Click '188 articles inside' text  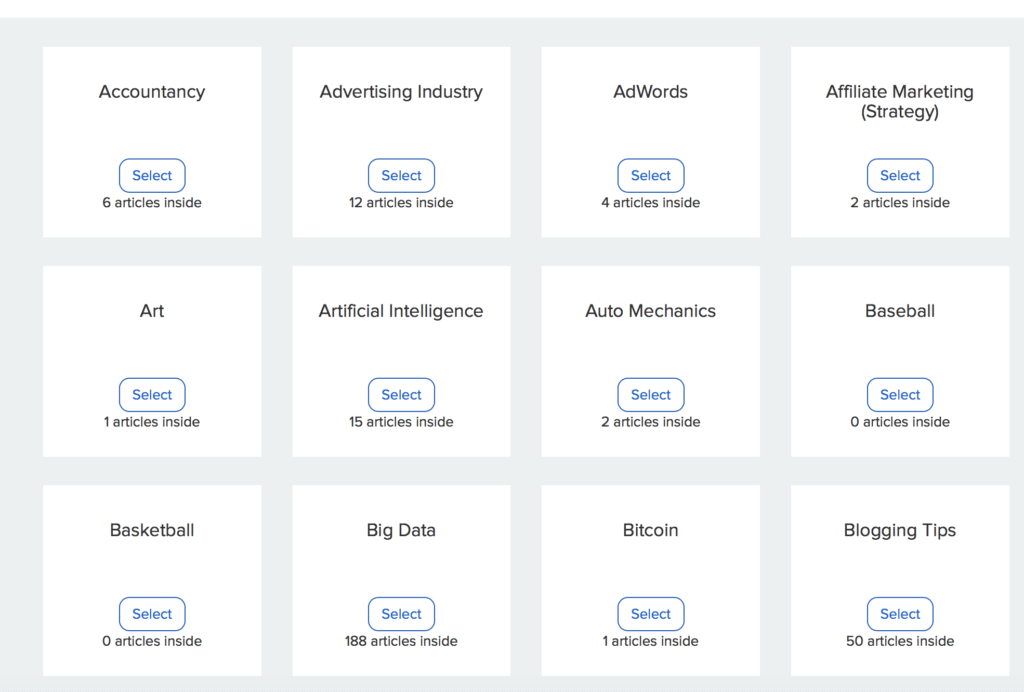tap(401, 641)
